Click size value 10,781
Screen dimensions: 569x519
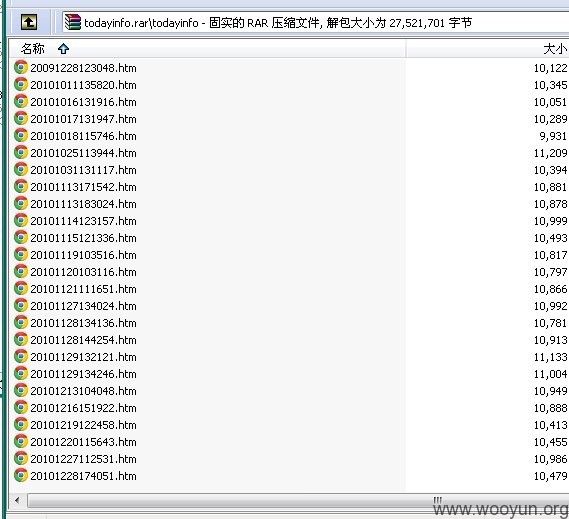click(x=550, y=323)
